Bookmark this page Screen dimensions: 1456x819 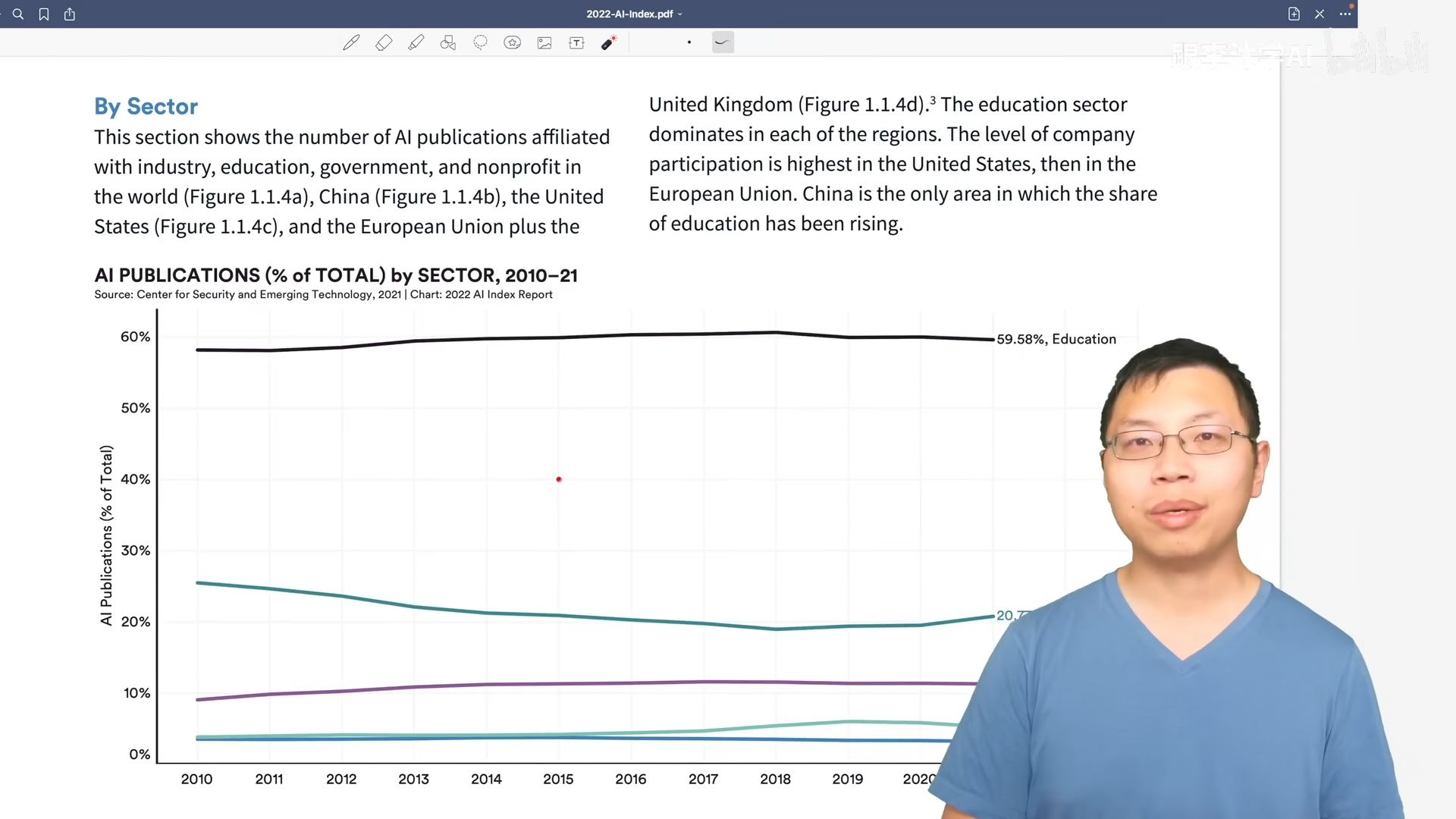tap(44, 14)
